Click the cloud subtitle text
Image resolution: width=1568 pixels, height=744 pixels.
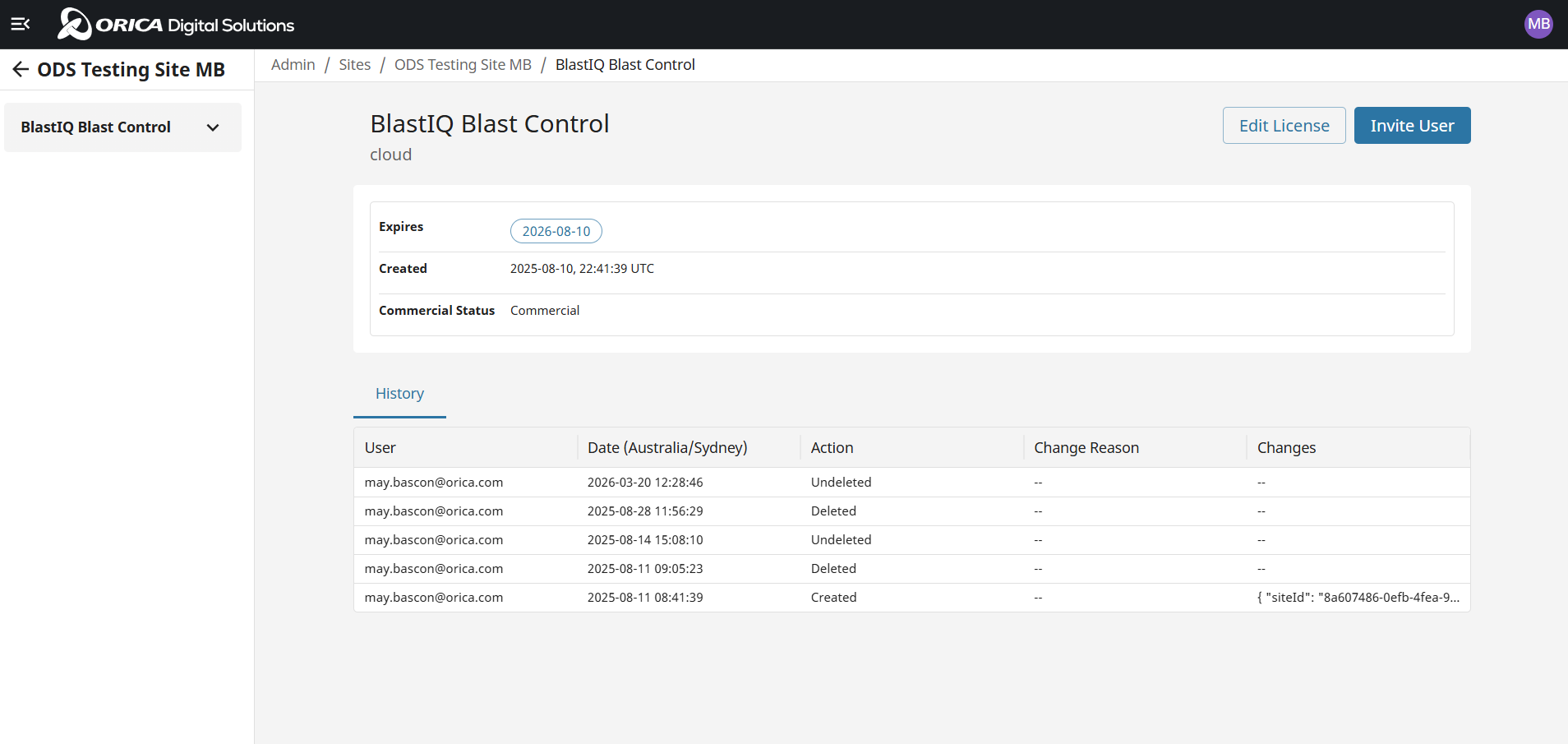point(391,155)
